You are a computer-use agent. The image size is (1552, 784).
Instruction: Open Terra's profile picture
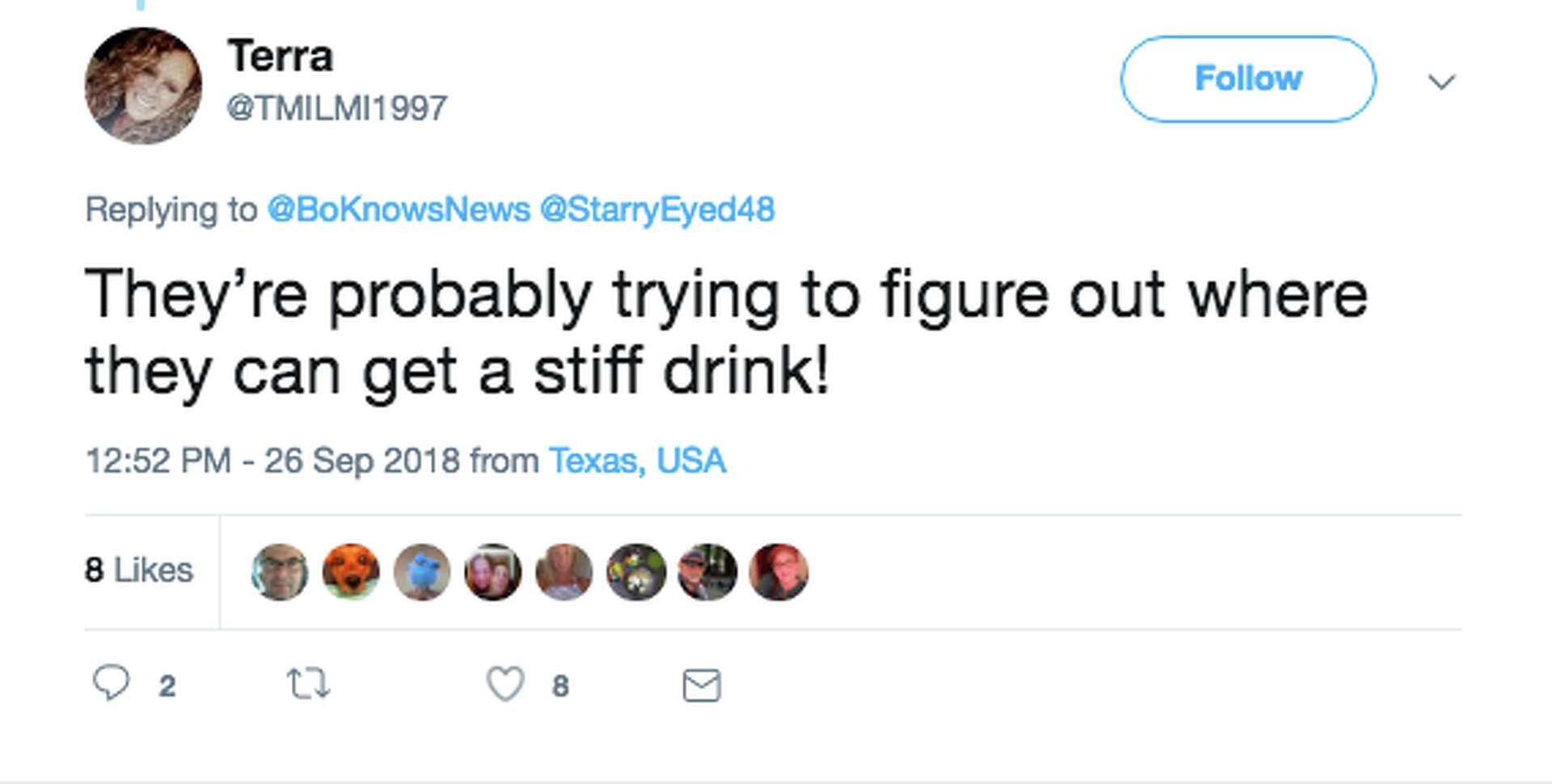click(x=144, y=86)
